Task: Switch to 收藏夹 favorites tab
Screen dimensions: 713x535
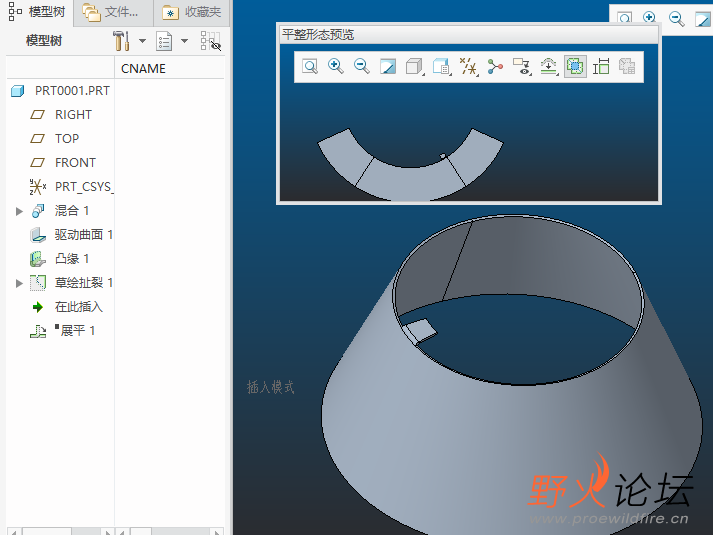Action: pos(191,12)
